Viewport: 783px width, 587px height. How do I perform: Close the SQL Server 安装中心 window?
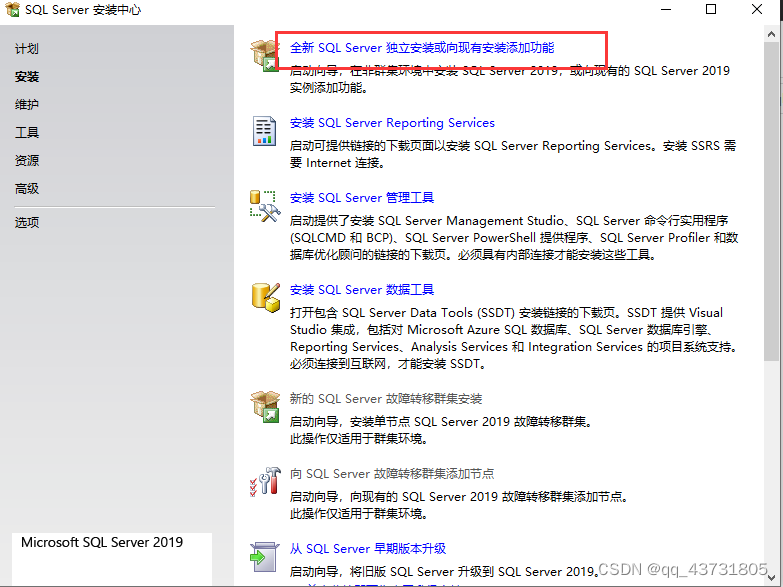pyautogui.click(x=757, y=9)
